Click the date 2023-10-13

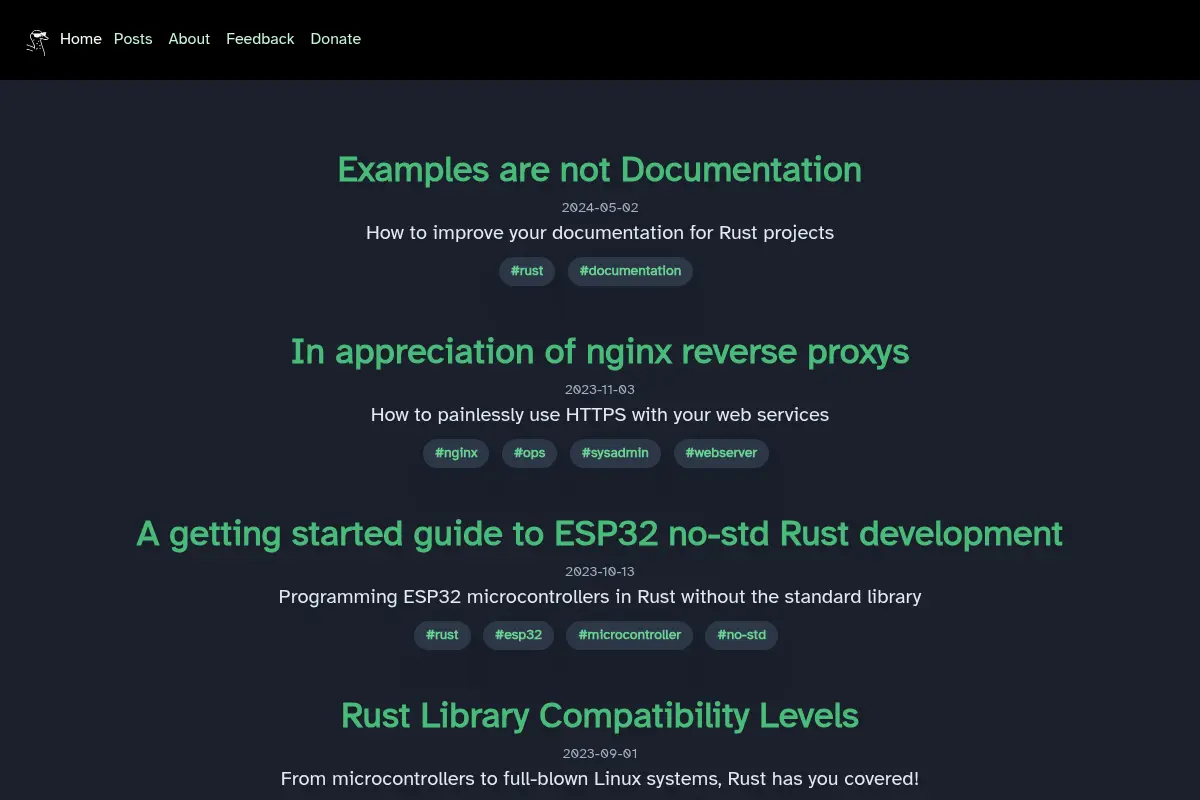[x=600, y=572]
